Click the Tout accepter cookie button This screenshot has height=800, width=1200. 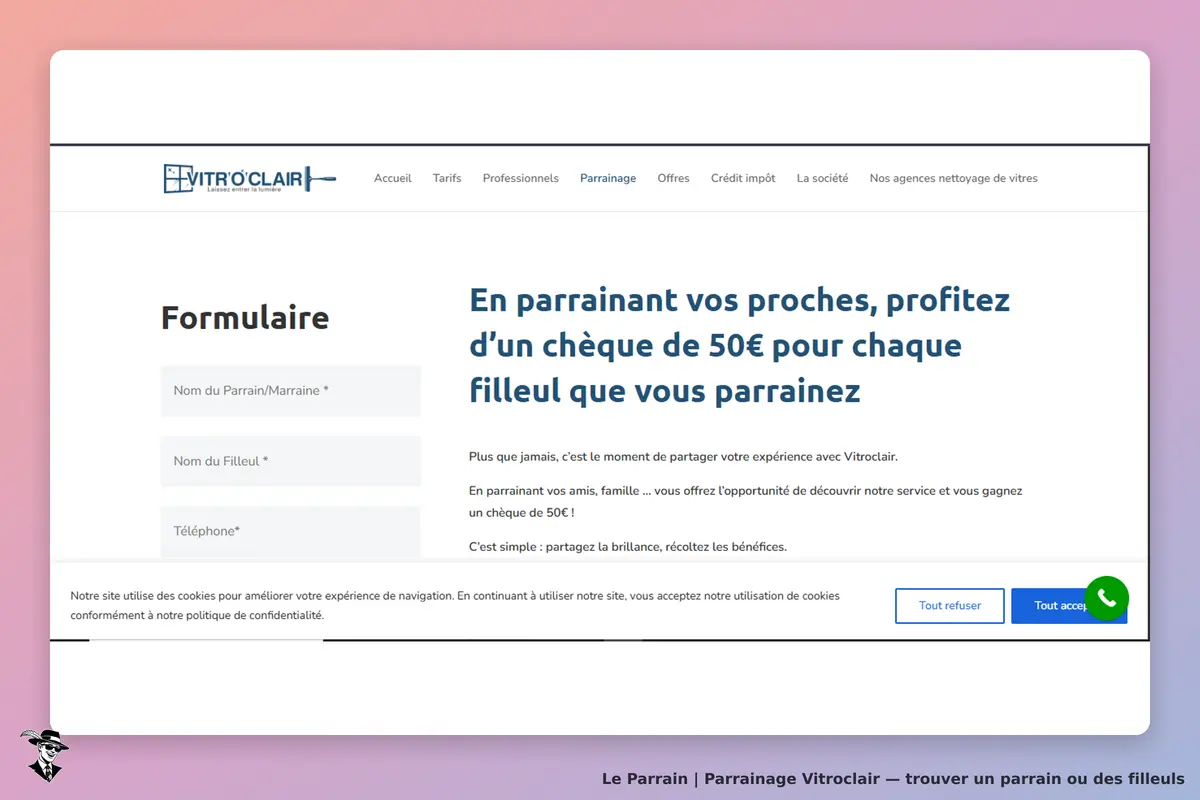1068,606
